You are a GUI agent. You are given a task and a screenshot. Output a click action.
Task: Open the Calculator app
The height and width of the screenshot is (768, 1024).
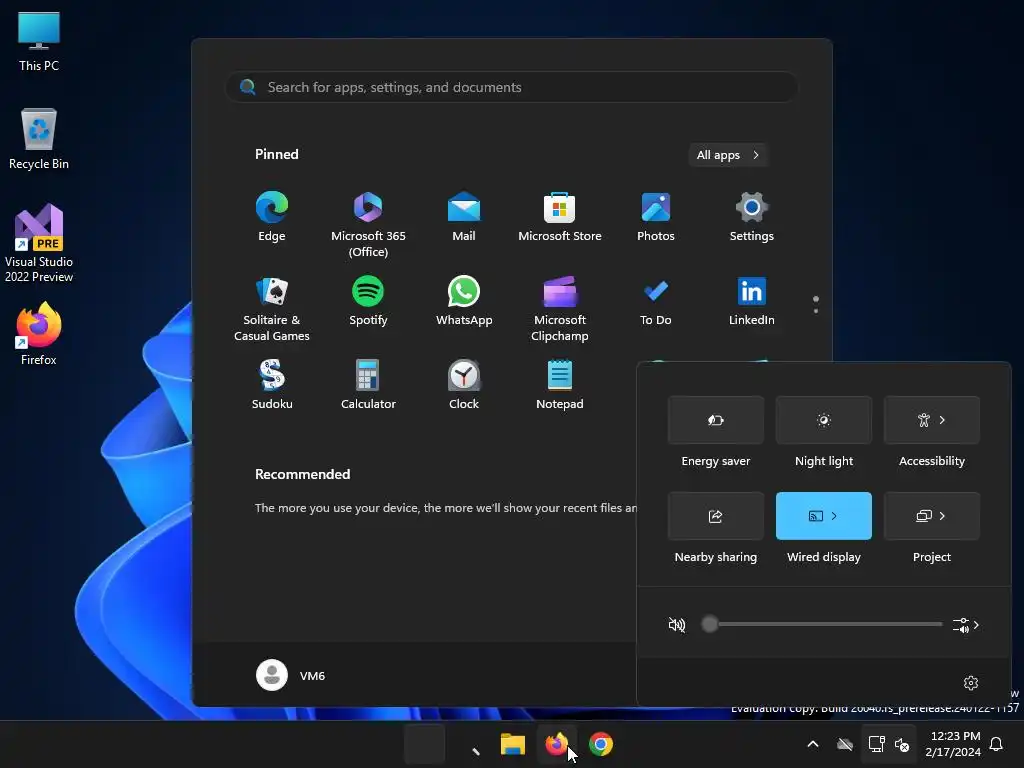368,385
